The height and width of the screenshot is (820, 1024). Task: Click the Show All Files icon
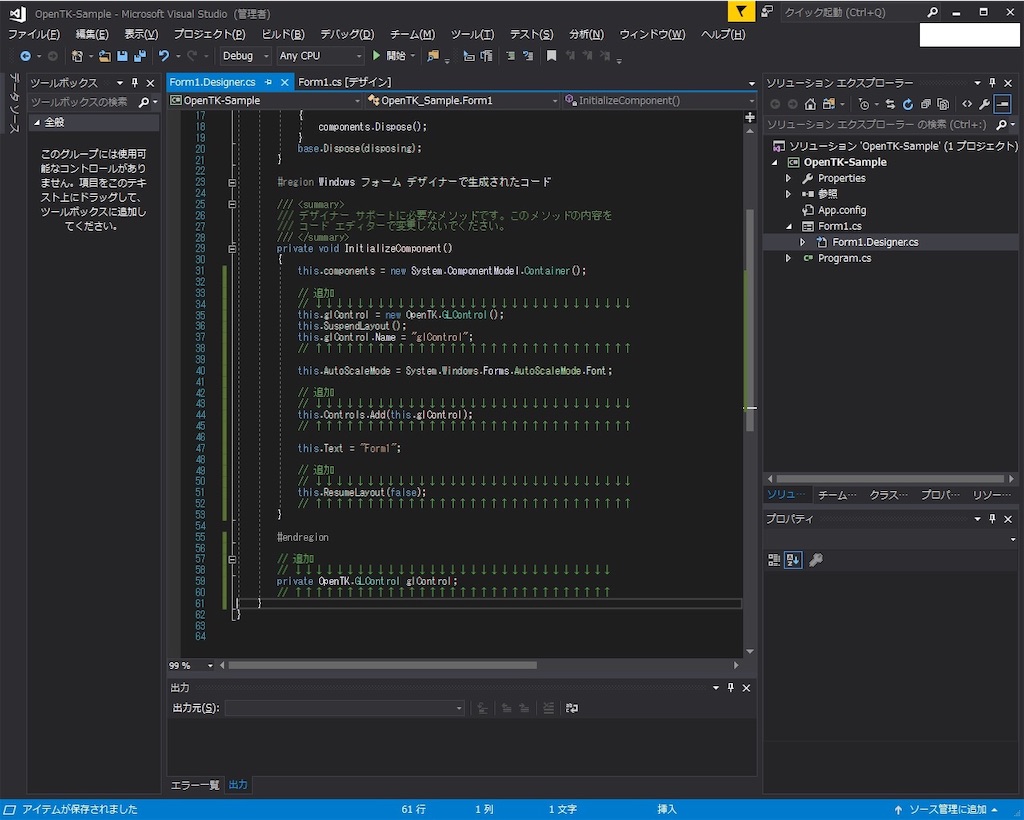(x=943, y=104)
